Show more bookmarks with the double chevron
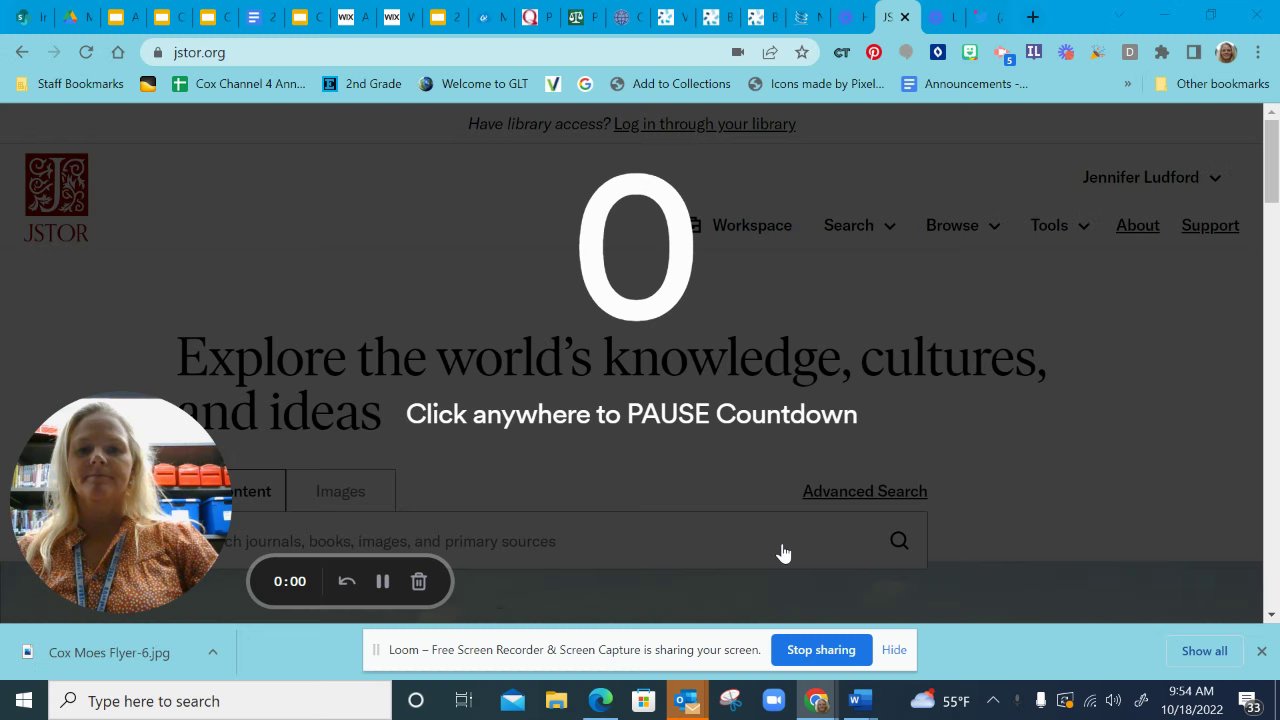The width and height of the screenshot is (1280, 720). pos(1127,84)
